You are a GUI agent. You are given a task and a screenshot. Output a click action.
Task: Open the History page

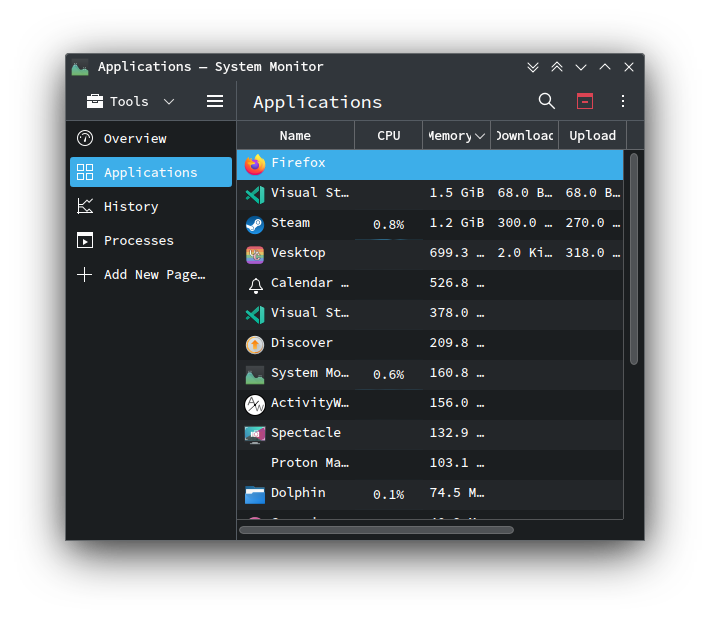151,206
